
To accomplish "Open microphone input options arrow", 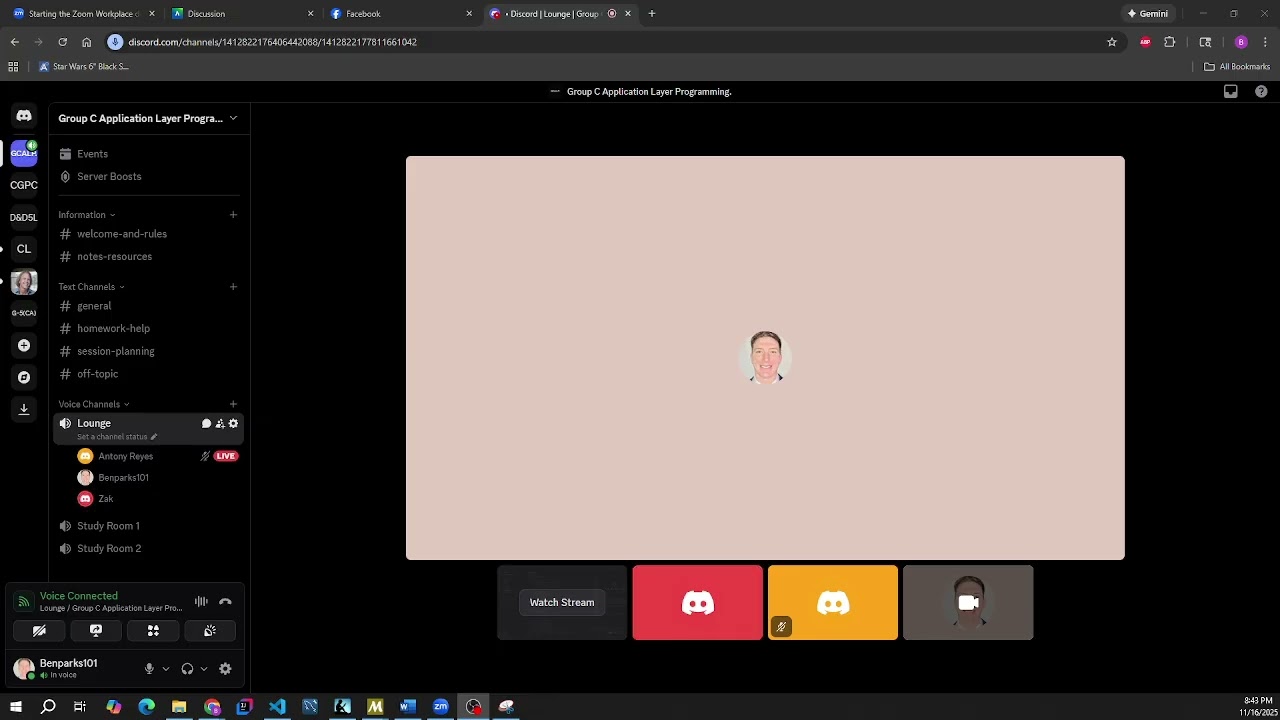I will pos(165,669).
